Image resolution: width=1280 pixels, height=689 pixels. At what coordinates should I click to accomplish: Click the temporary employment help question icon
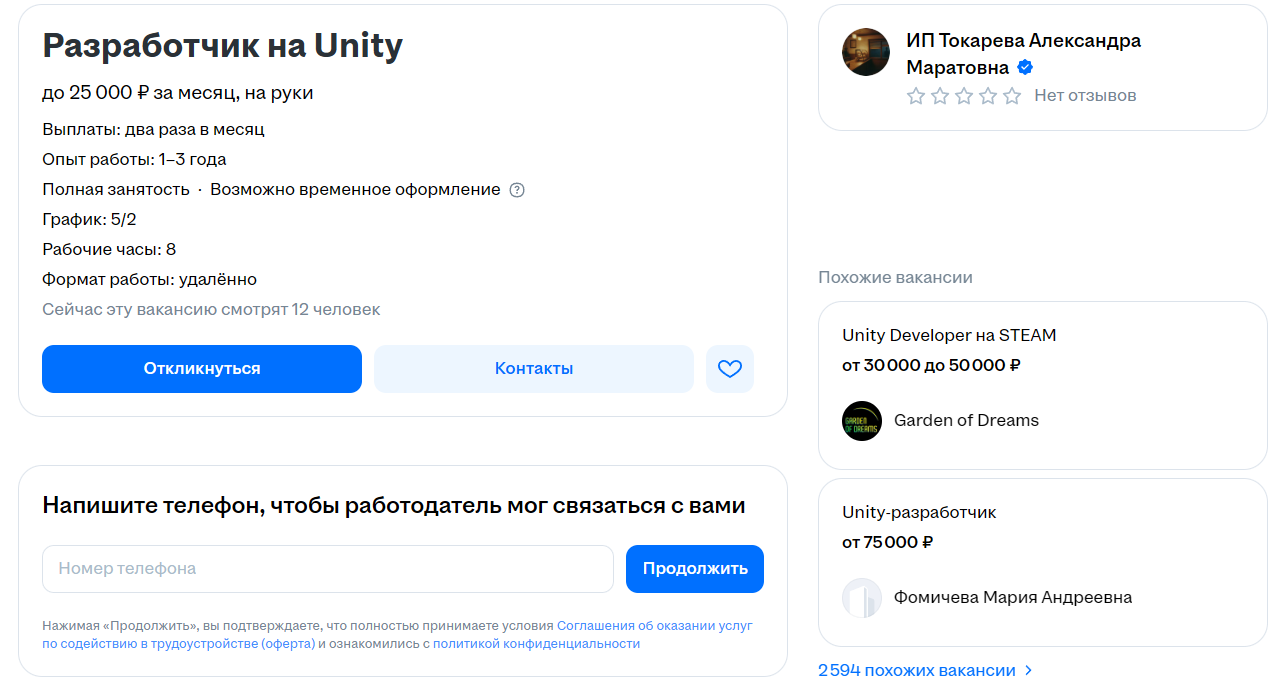[x=517, y=190]
